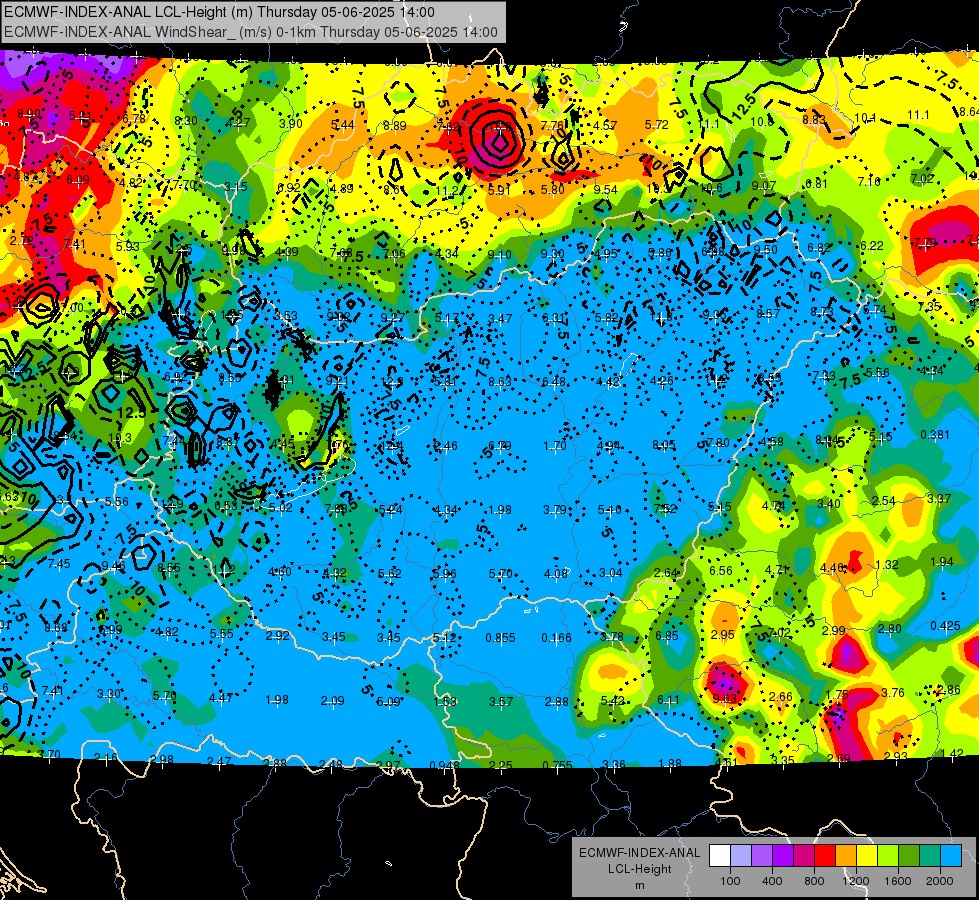Click the map value '9.07'

764,185
